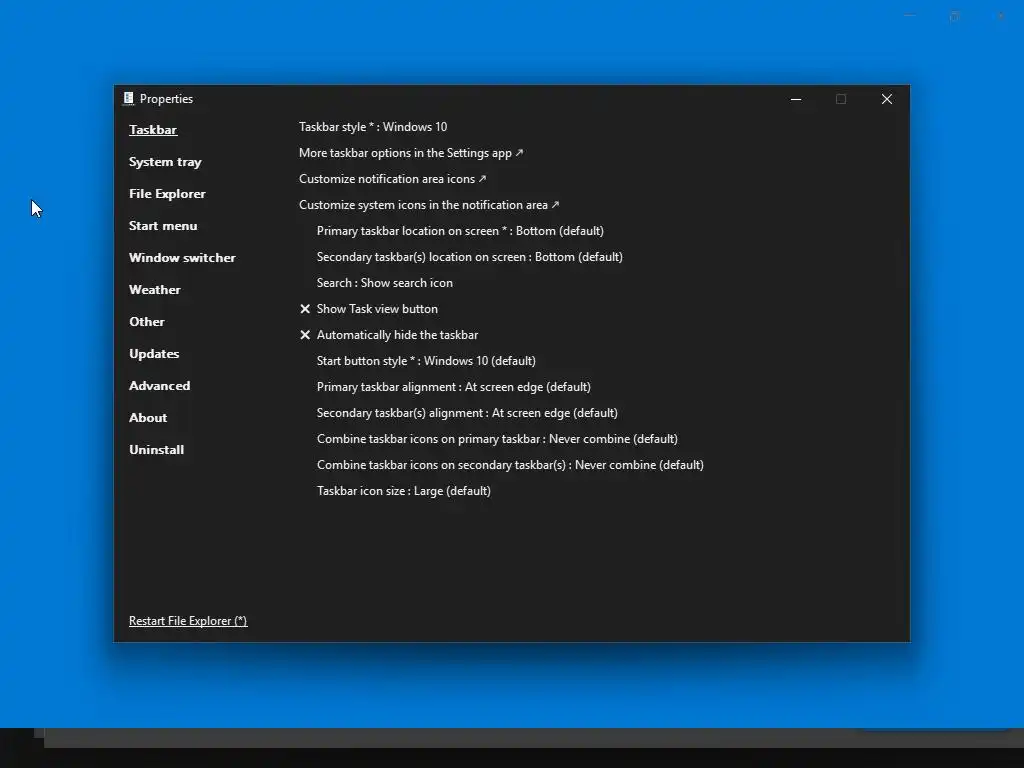Toggle the Show Task view button option
Image resolution: width=1024 pixels, height=768 pixels.
coord(368,309)
